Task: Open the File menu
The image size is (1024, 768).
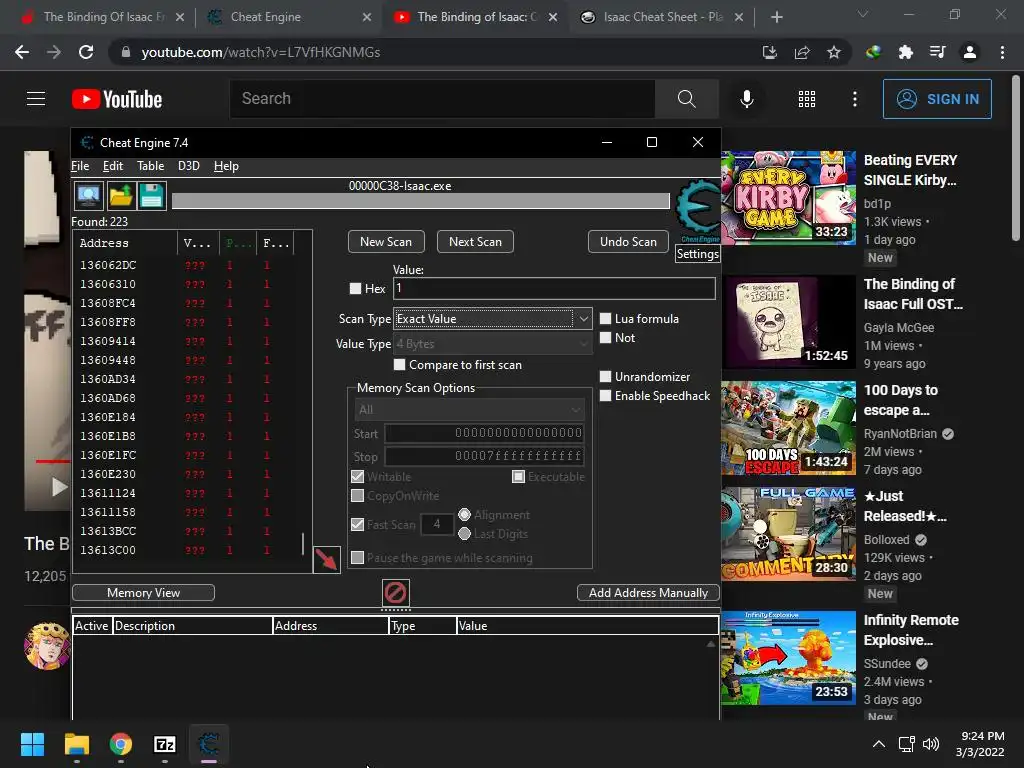Action: (80, 166)
